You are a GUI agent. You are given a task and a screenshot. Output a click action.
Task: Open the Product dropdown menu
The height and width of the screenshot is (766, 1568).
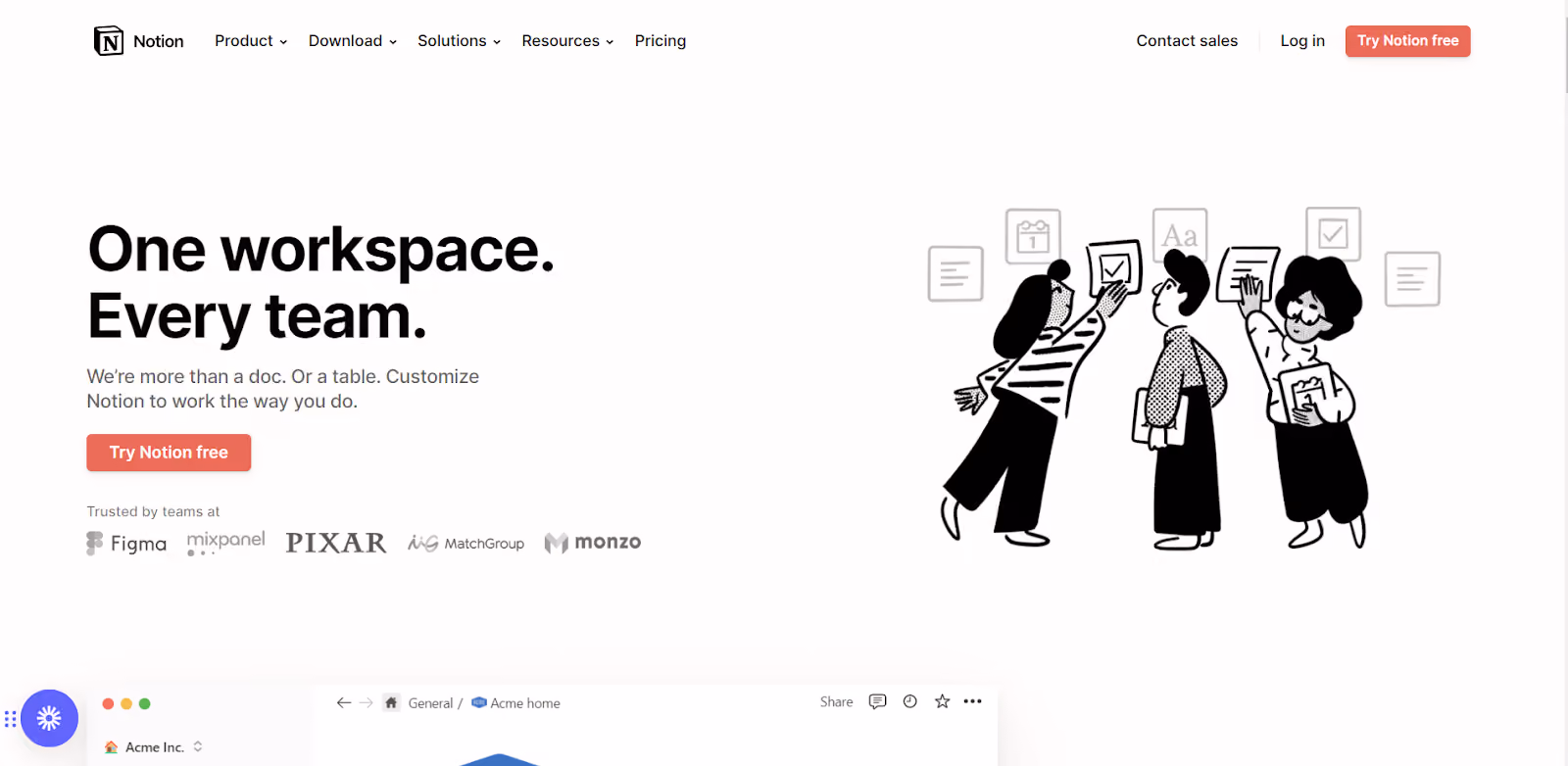click(x=251, y=41)
